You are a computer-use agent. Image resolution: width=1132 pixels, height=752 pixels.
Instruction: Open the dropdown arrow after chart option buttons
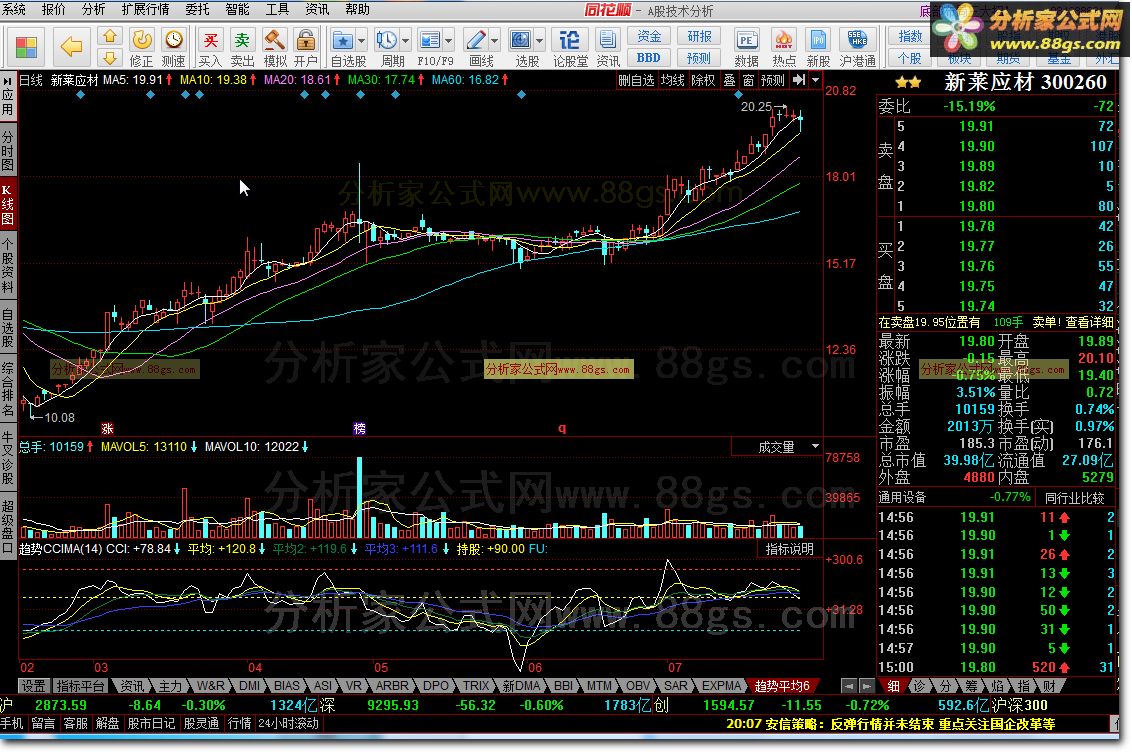tap(816, 80)
